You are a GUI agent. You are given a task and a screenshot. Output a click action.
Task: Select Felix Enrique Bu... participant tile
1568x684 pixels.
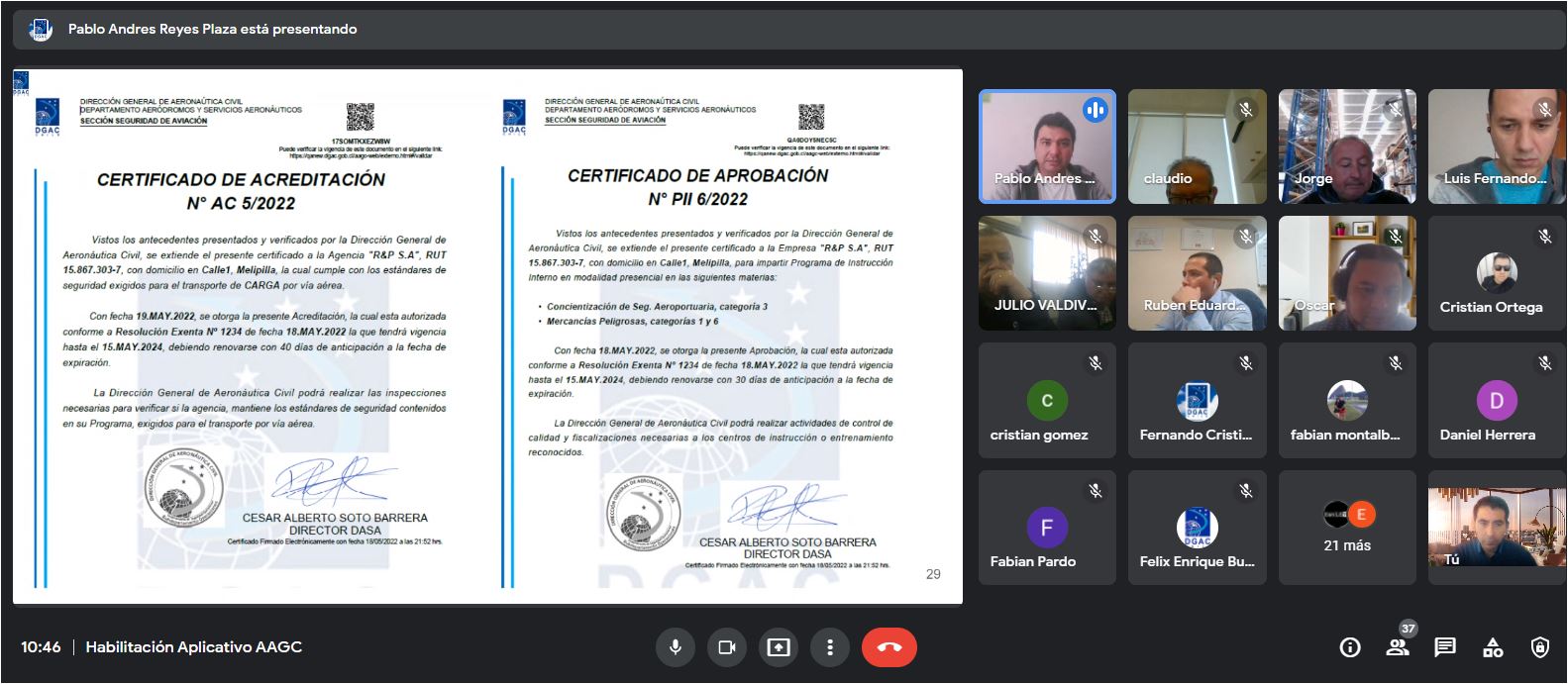click(1198, 527)
